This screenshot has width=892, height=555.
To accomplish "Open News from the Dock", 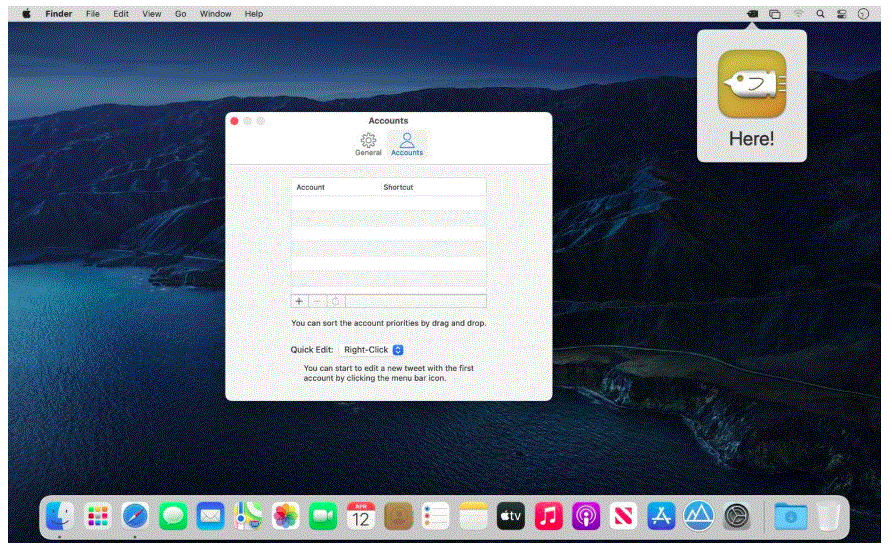I will [x=623, y=517].
